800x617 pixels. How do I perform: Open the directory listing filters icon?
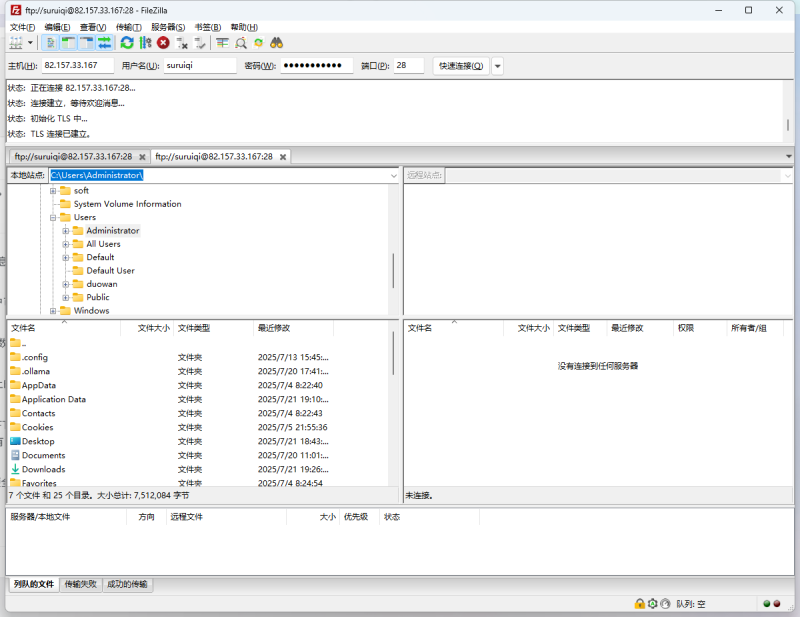(x=223, y=43)
